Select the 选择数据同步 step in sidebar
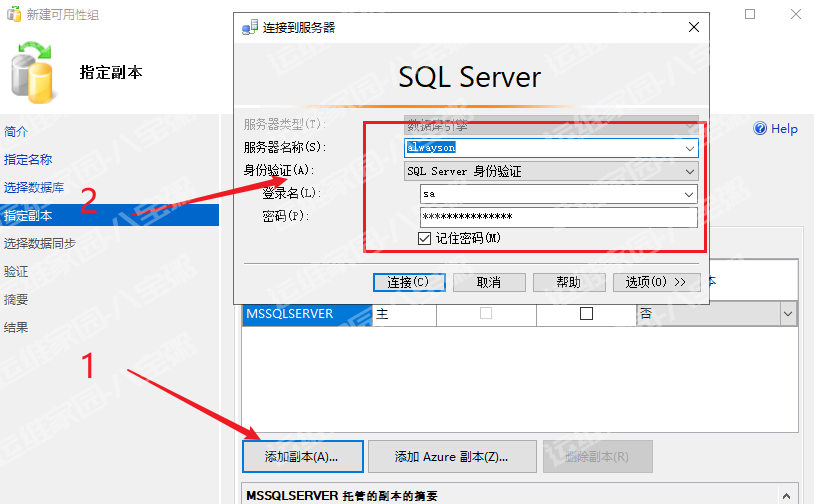 [x=40, y=243]
